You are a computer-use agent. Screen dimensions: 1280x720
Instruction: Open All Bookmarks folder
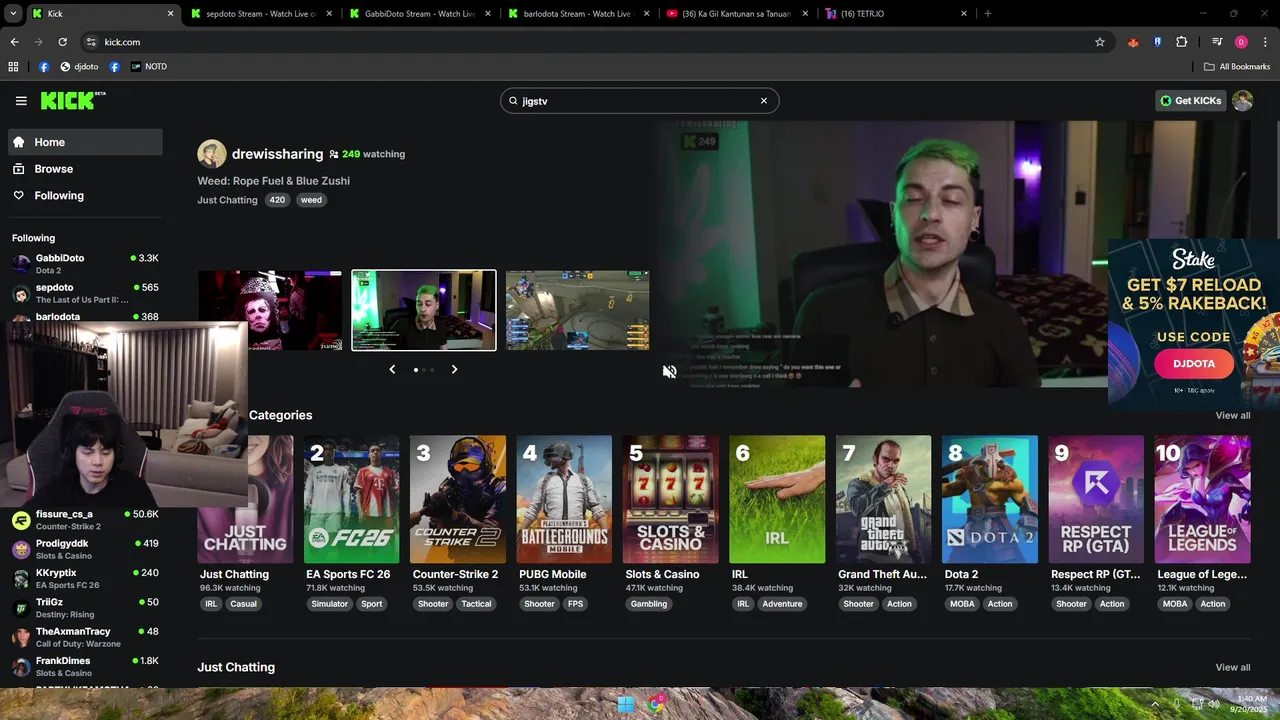pyautogui.click(x=1237, y=67)
